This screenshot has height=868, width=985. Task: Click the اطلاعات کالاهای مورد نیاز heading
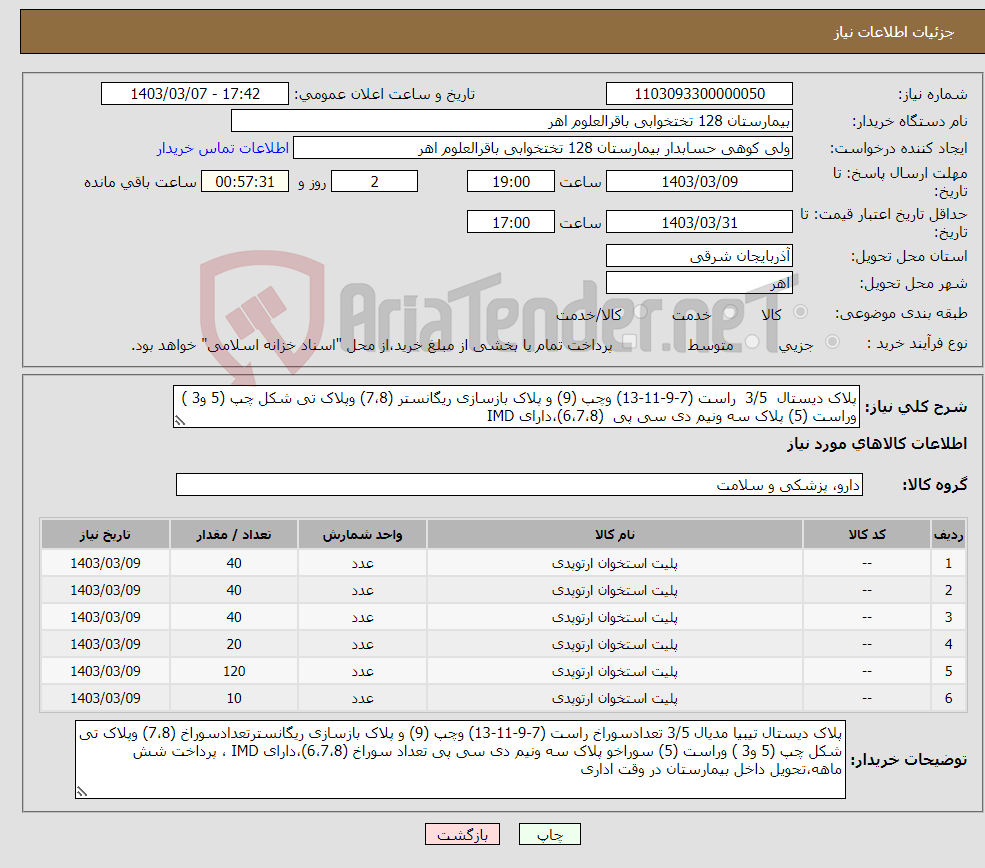coord(877,444)
